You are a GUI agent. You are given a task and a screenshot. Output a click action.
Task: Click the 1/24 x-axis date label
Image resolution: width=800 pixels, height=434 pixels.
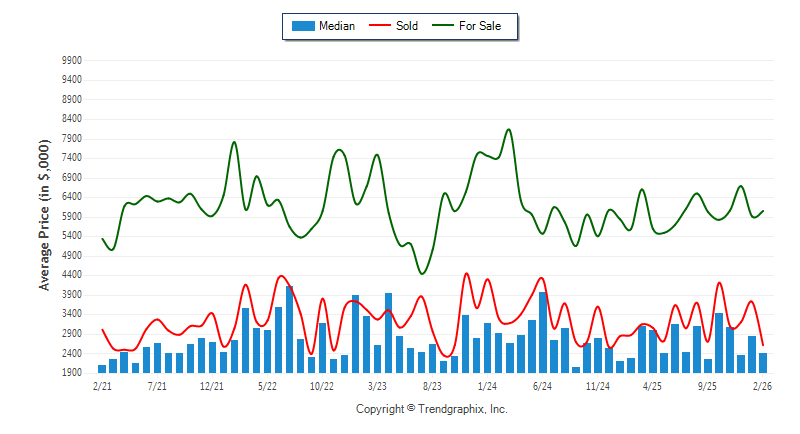click(487, 385)
